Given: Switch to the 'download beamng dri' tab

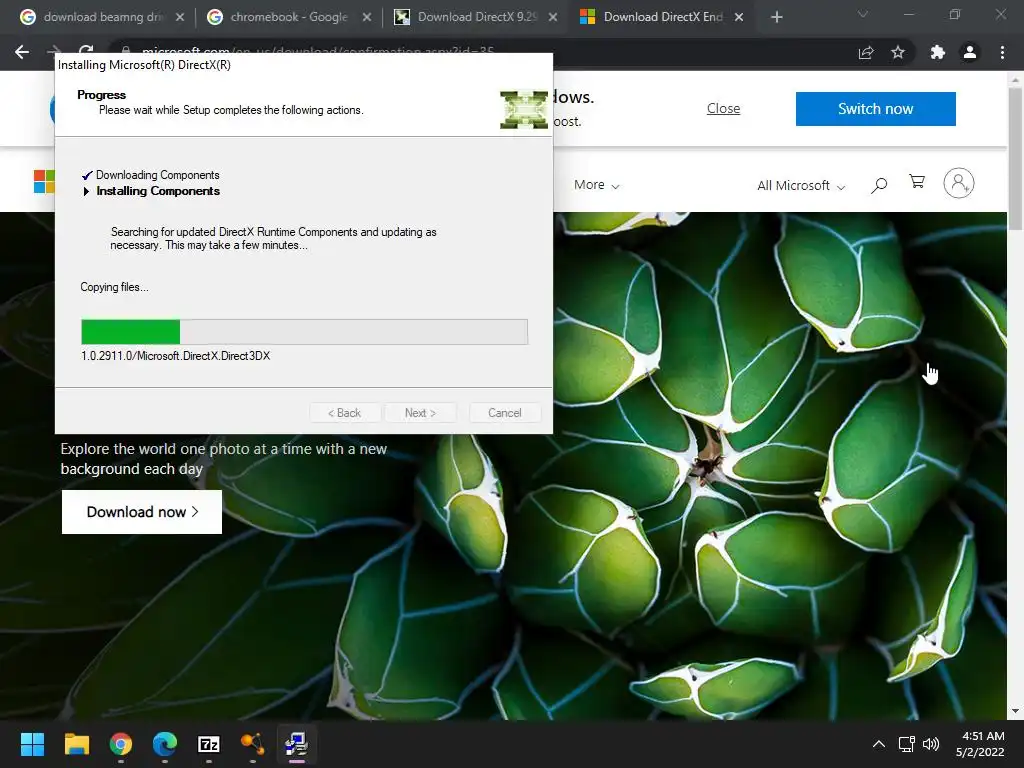Looking at the screenshot, I should (103, 17).
